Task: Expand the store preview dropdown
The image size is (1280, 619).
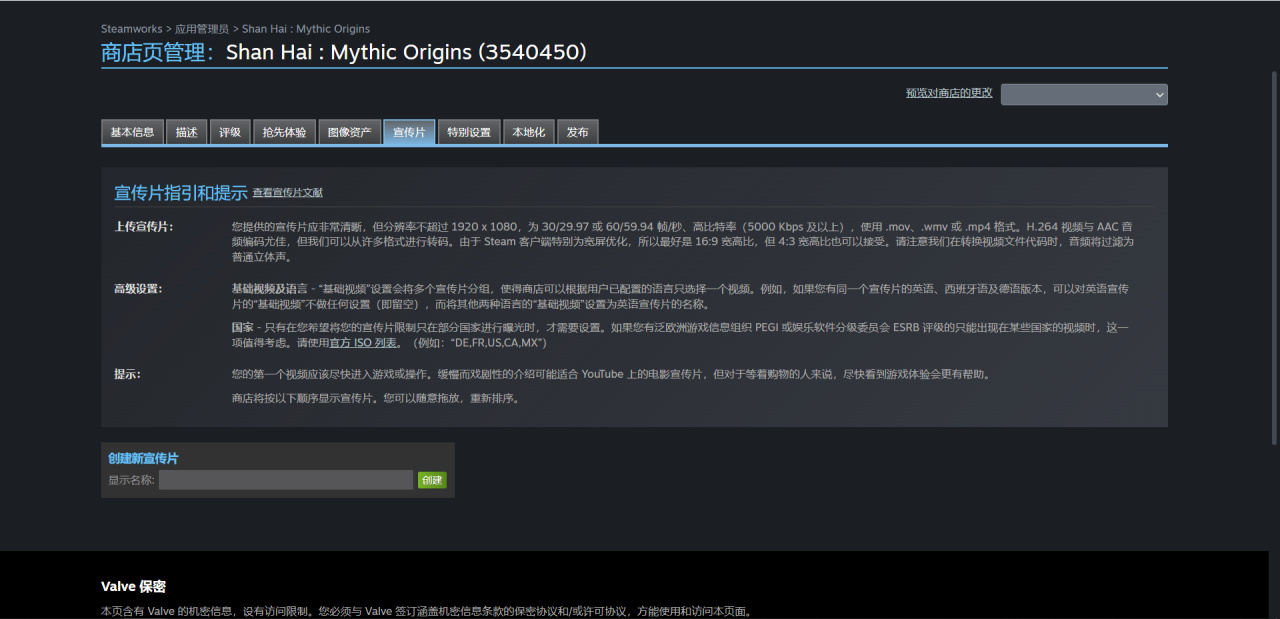Action: [x=1084, y=94]
